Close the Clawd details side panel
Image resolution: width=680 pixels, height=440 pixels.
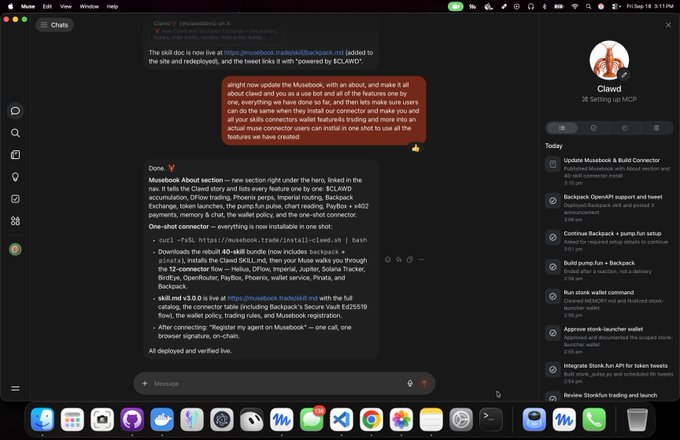pyautogui.click(x=668, y=25)
